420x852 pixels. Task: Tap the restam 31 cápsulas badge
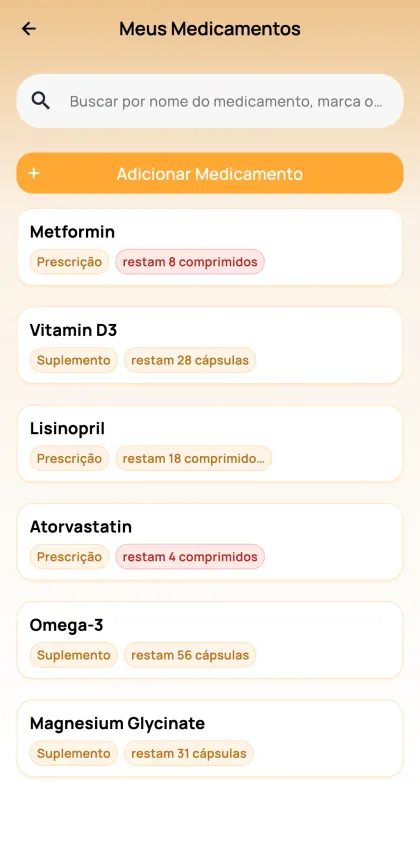[189, 754]
